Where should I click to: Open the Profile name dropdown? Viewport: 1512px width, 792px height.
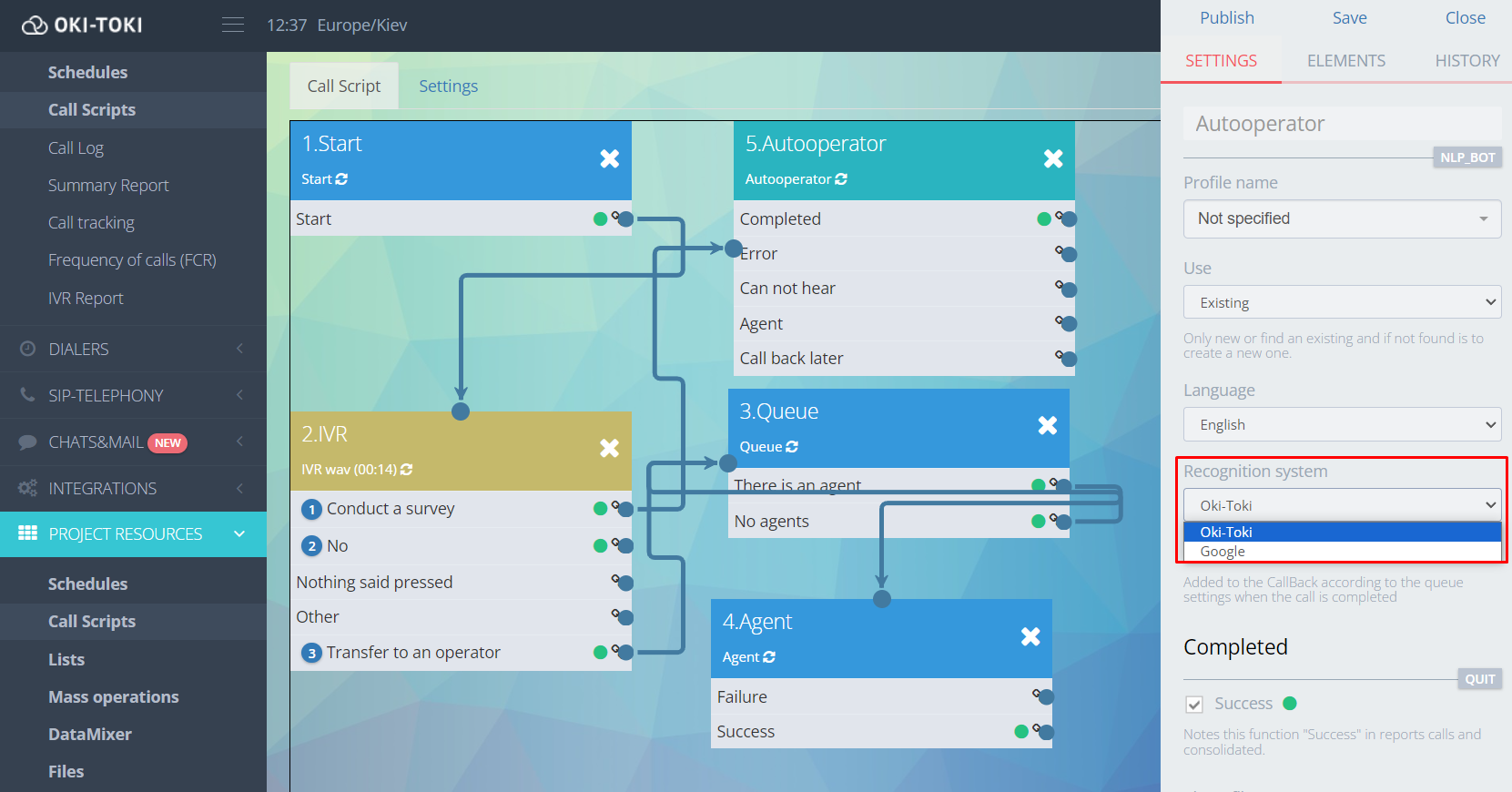click(x=1341, y=219)
